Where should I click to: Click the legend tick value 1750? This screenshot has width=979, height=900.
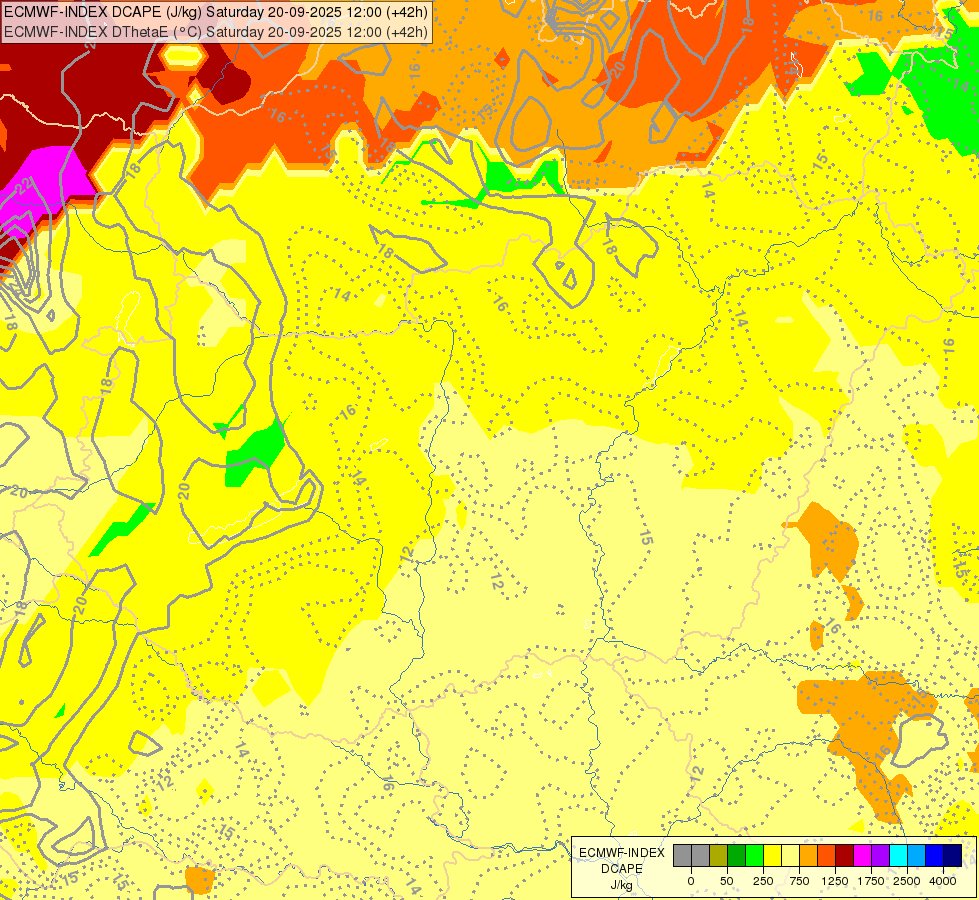(871, 881)
